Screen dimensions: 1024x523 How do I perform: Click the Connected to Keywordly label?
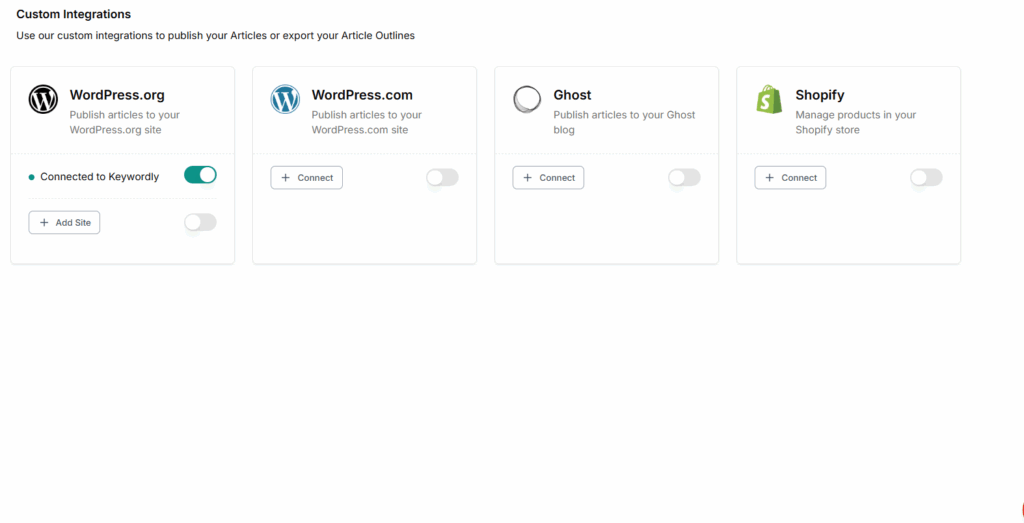click(x=99, y=177)
